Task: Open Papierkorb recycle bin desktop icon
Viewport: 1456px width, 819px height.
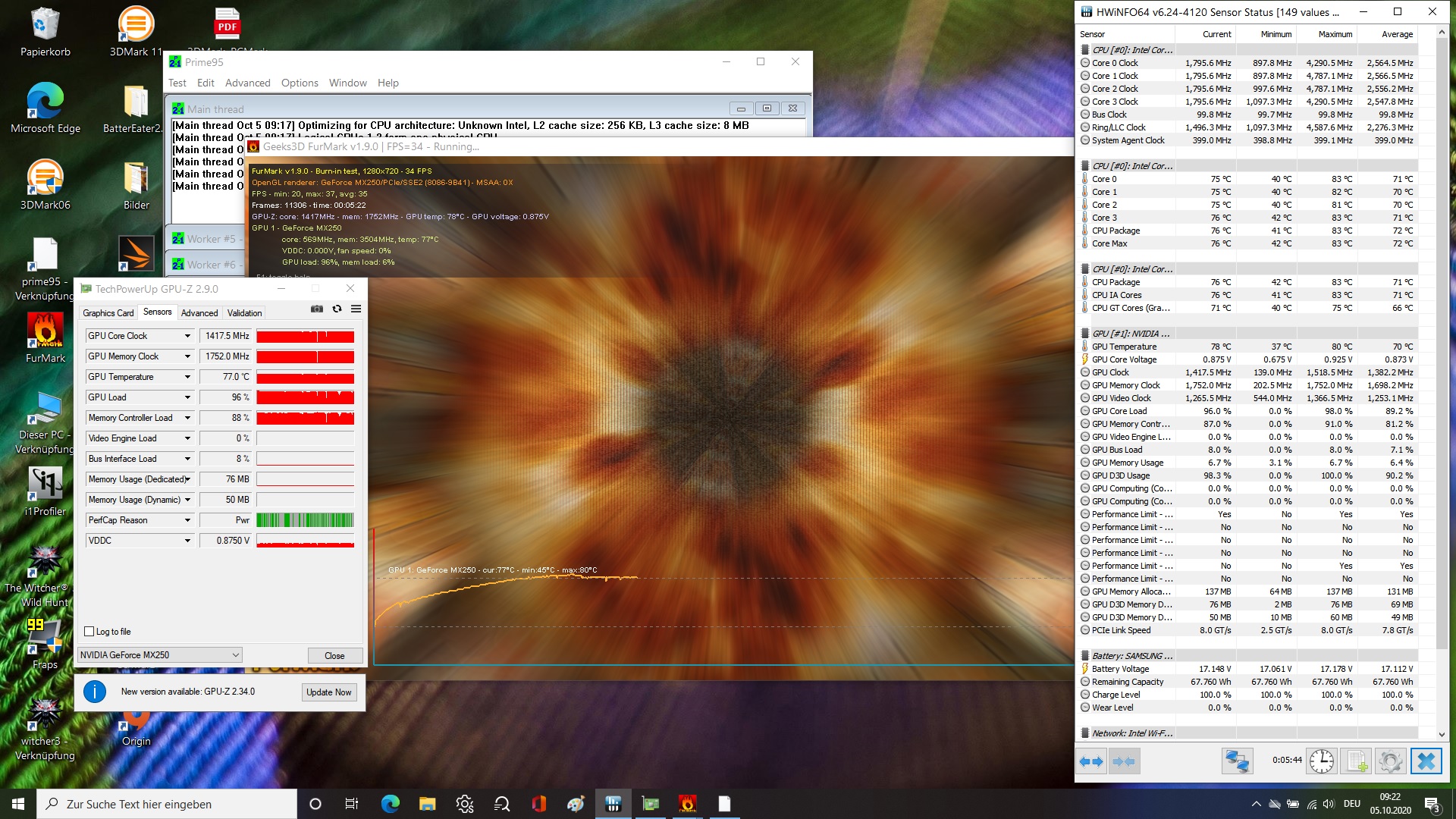Action: click(45, 33)
